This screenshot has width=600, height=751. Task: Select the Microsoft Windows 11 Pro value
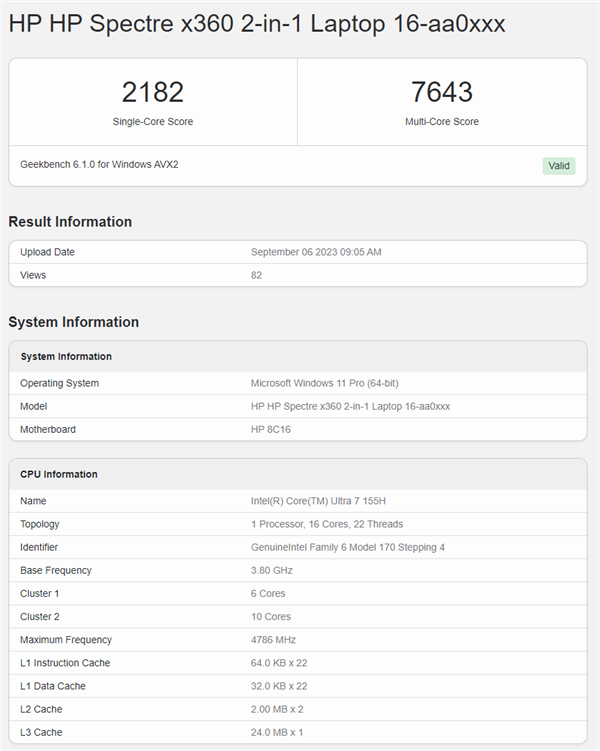pos(324,383)
